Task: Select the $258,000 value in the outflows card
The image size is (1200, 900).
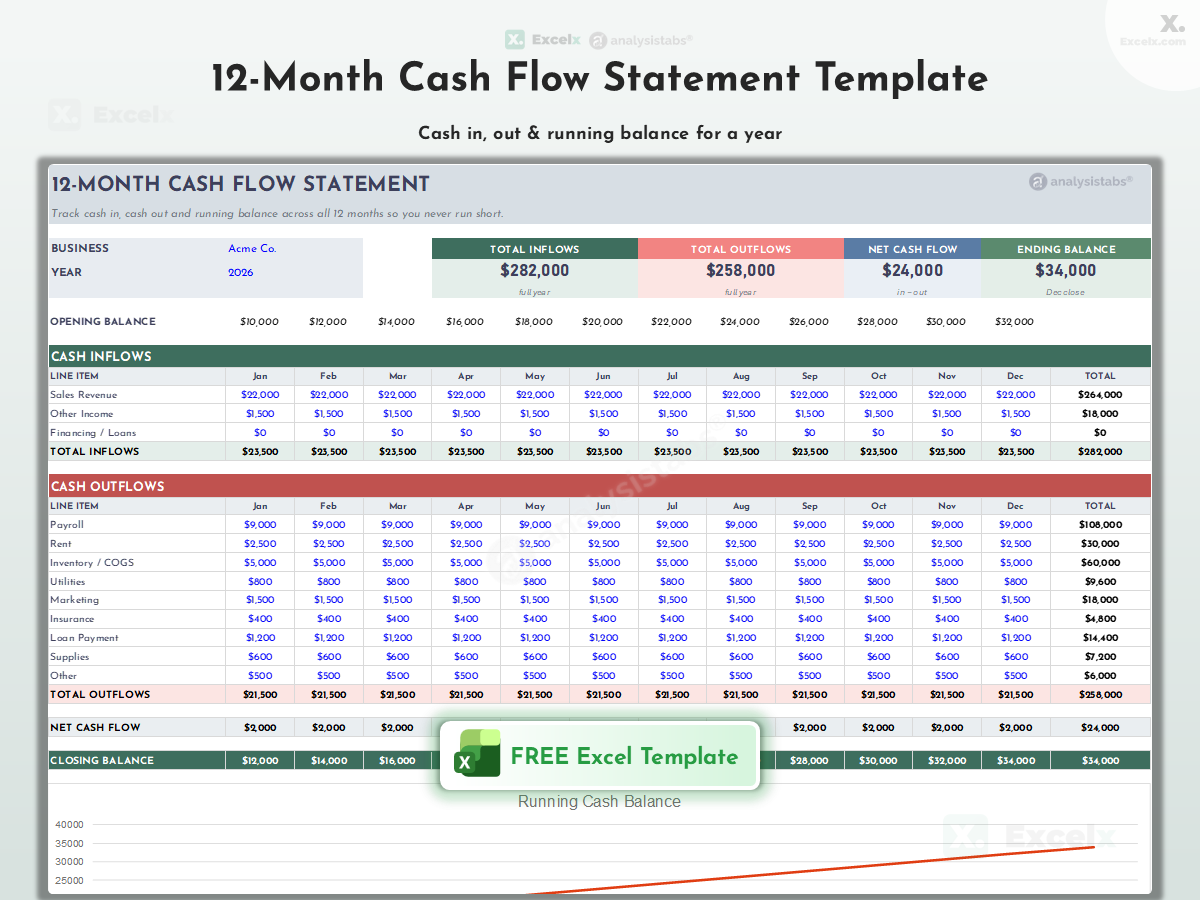Action: (741, 270)
